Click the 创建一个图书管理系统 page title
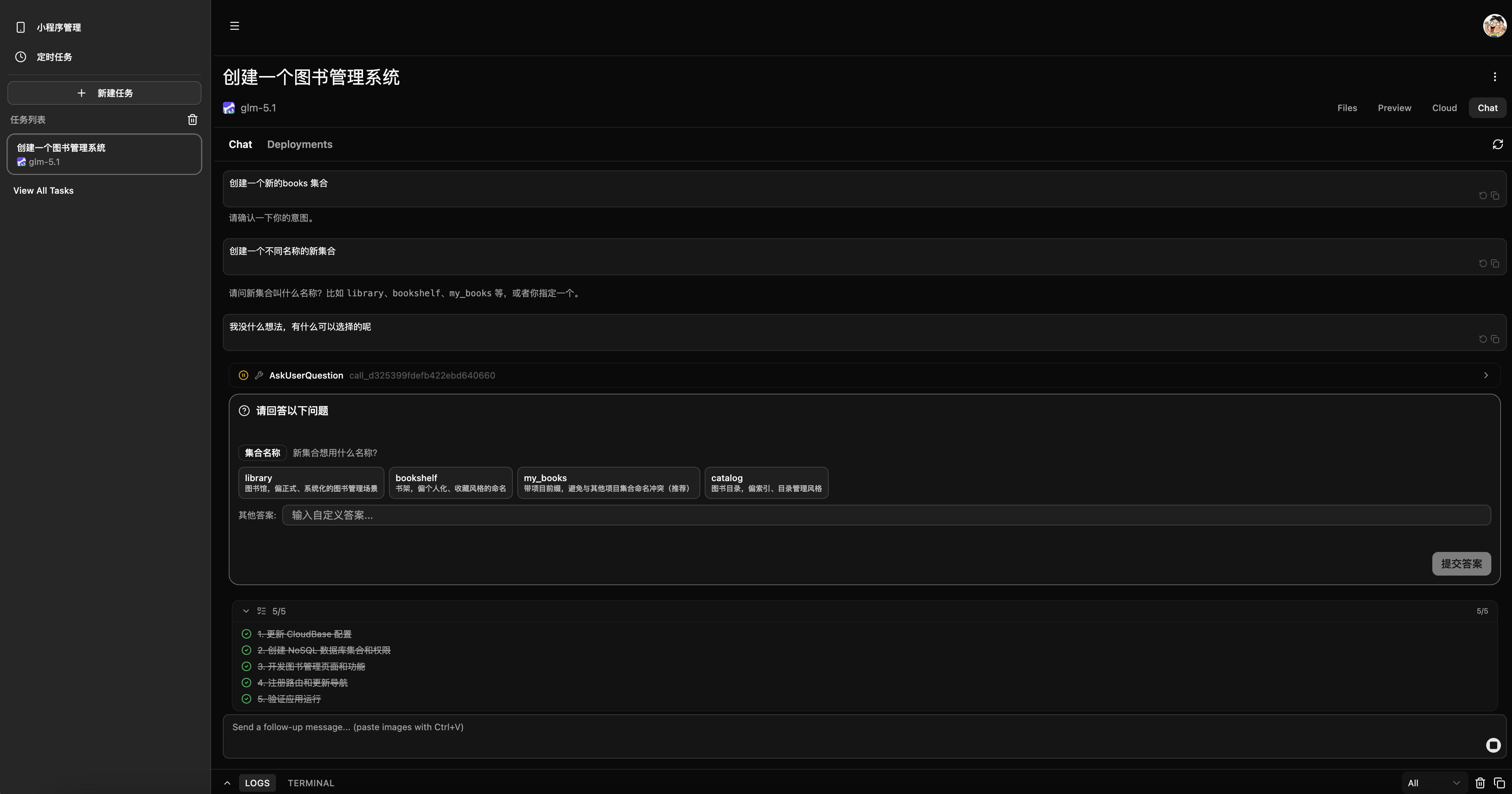This screenshot has width=1512, height=794. pos(311,77)
